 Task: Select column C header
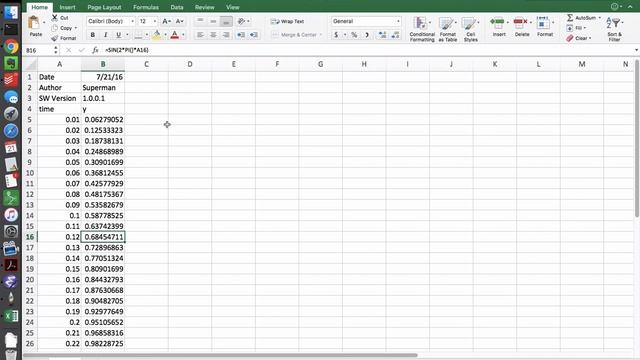click(x=146, y=64)
